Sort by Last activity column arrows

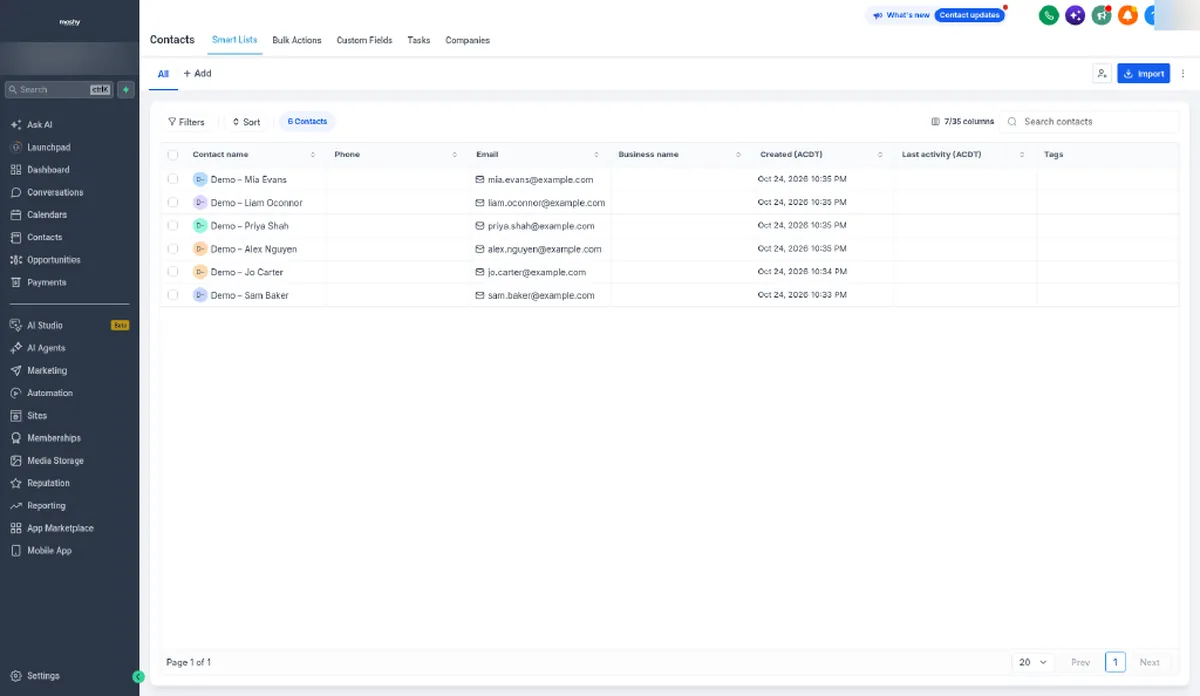(x=1022, y=155)
